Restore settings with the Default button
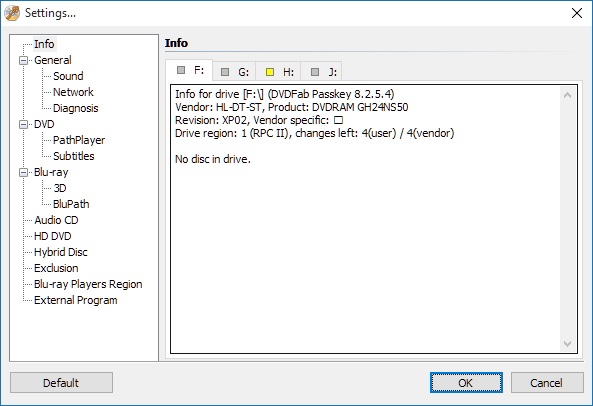The width and height of the screenshot is (593, 406). click(61, 383)
